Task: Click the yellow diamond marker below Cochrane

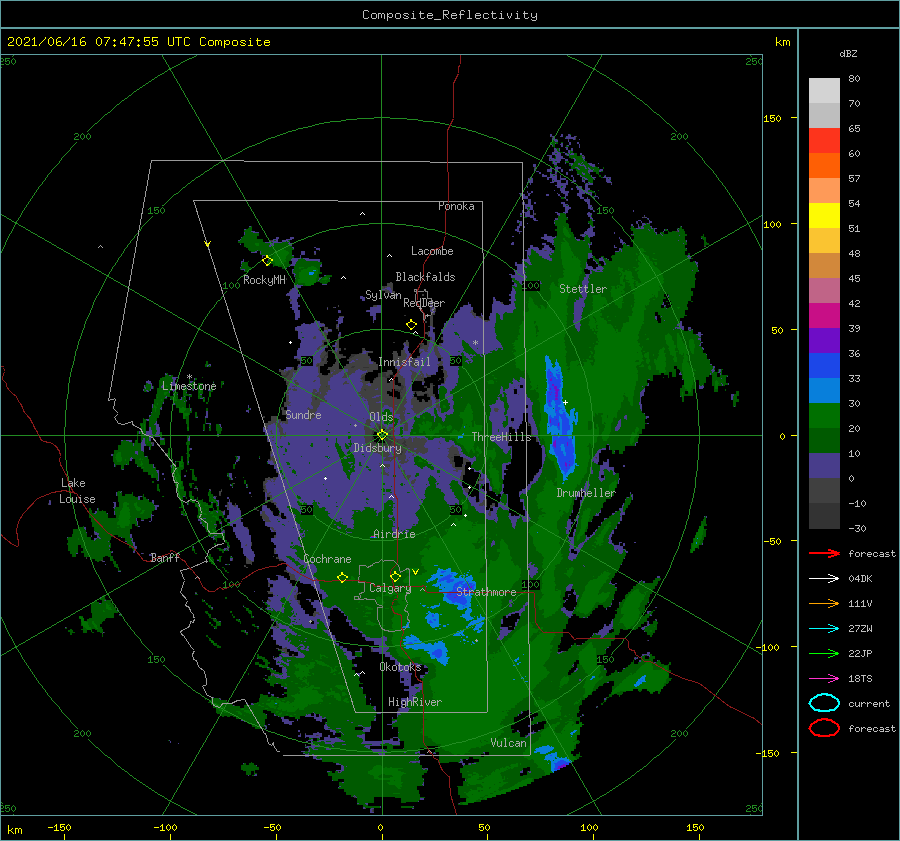Action: coord(342,577)
